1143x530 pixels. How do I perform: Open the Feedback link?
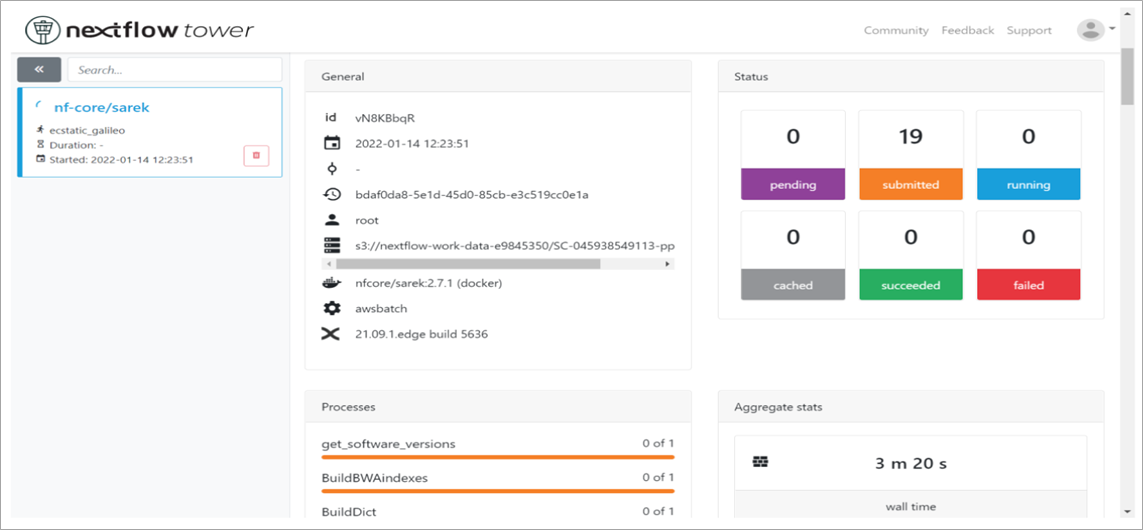967,31
